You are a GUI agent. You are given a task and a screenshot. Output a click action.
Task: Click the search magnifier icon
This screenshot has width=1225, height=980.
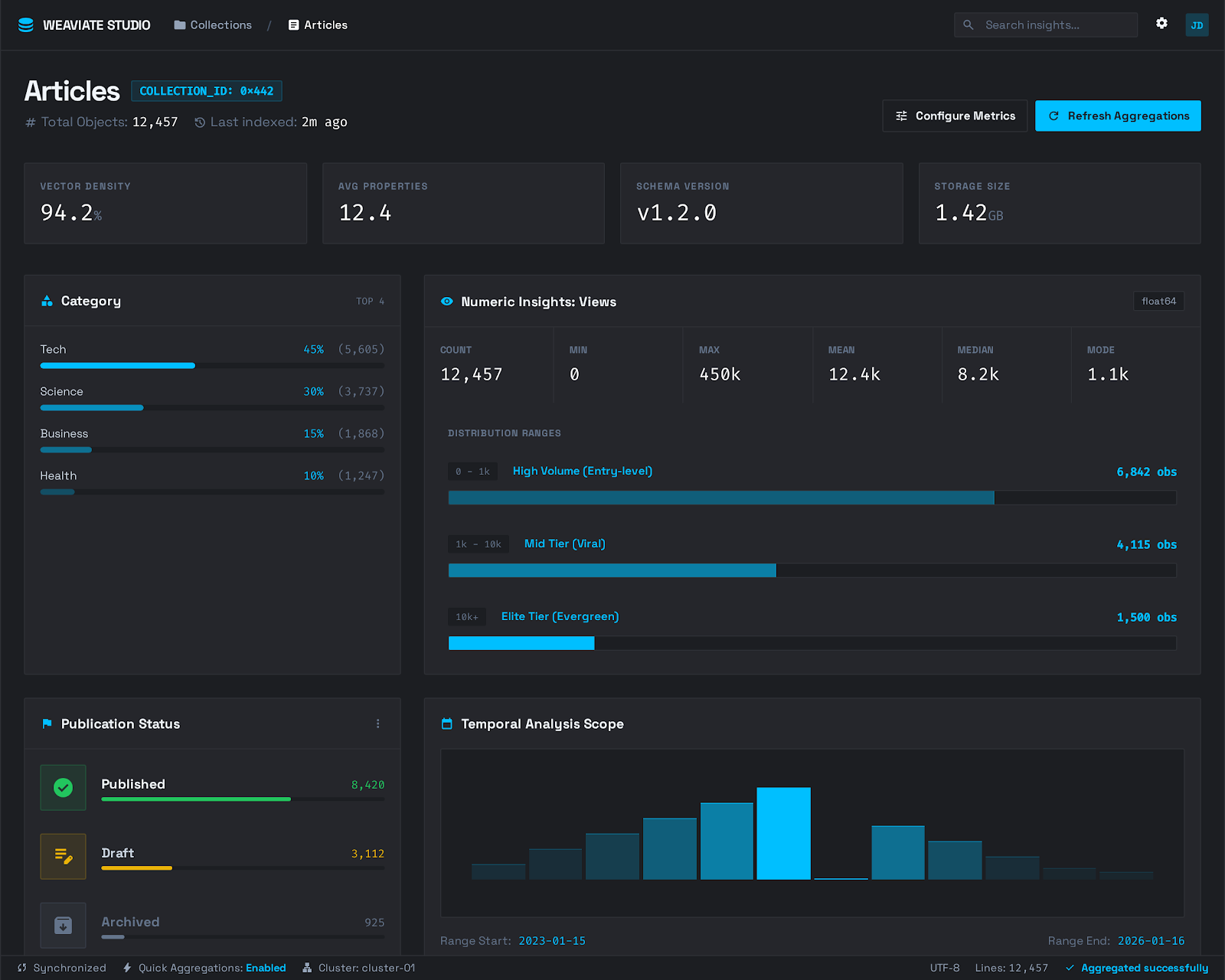point(969,25)
